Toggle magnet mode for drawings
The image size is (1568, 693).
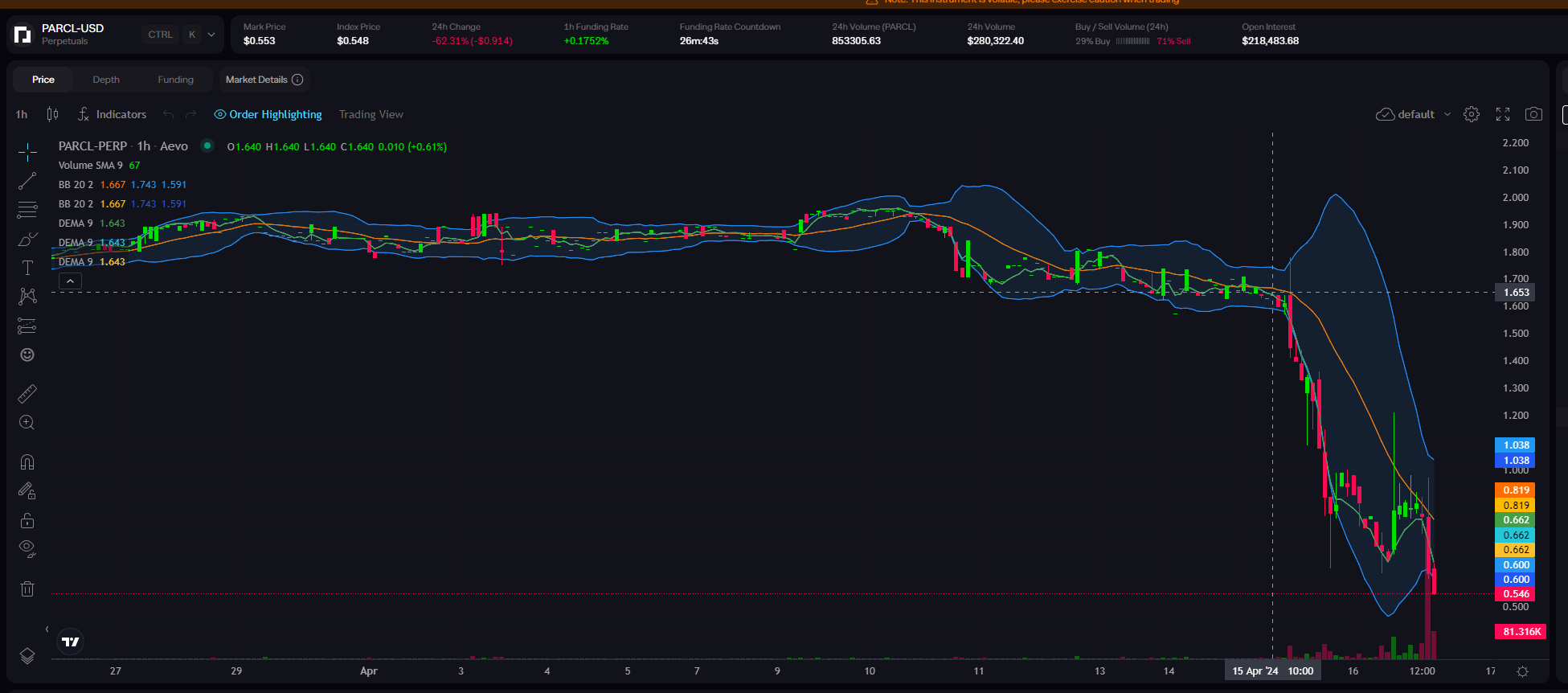pyautogui.click(x=27, y=461)
